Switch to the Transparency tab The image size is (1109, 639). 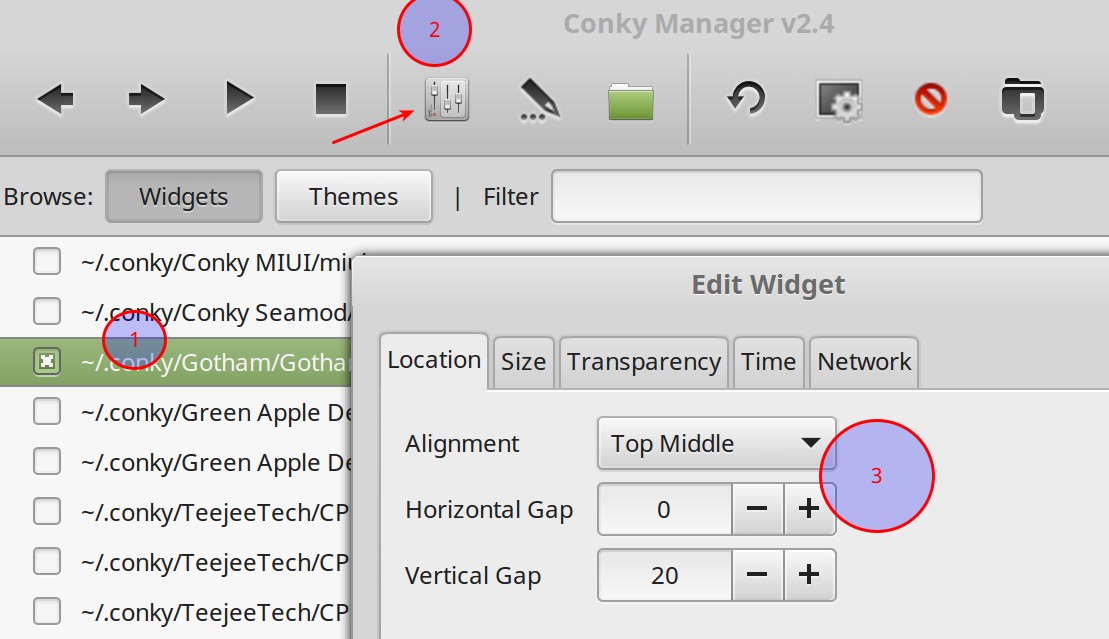tap(644, 361)
